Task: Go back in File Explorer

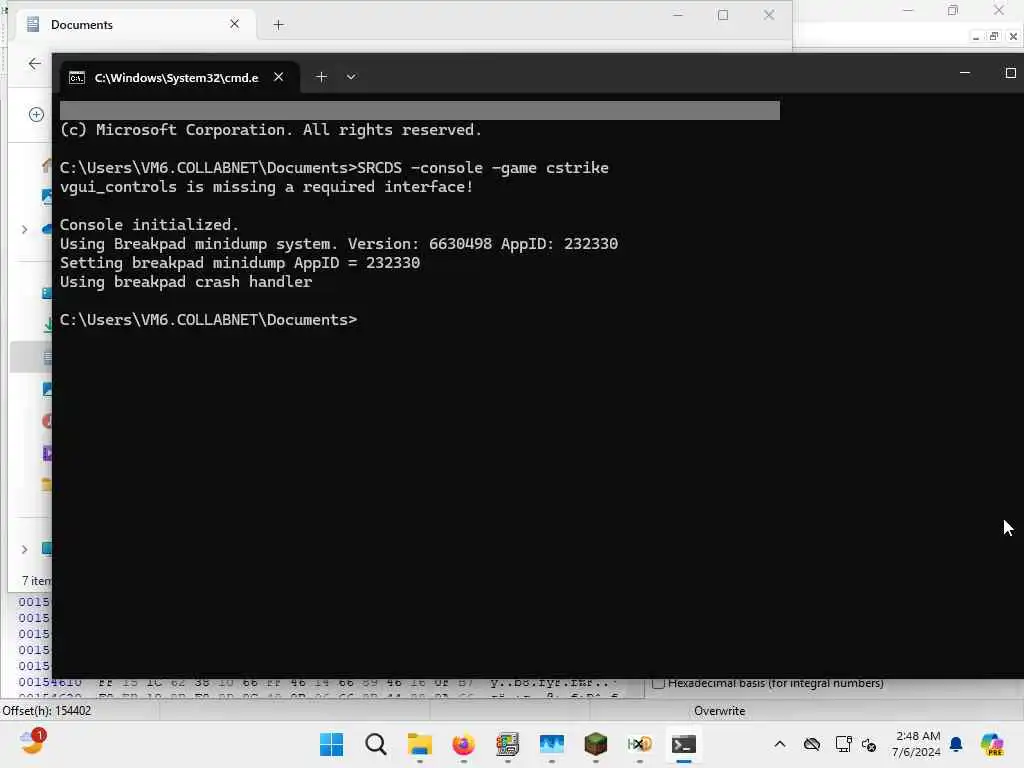Action: [x=35, y=63]
